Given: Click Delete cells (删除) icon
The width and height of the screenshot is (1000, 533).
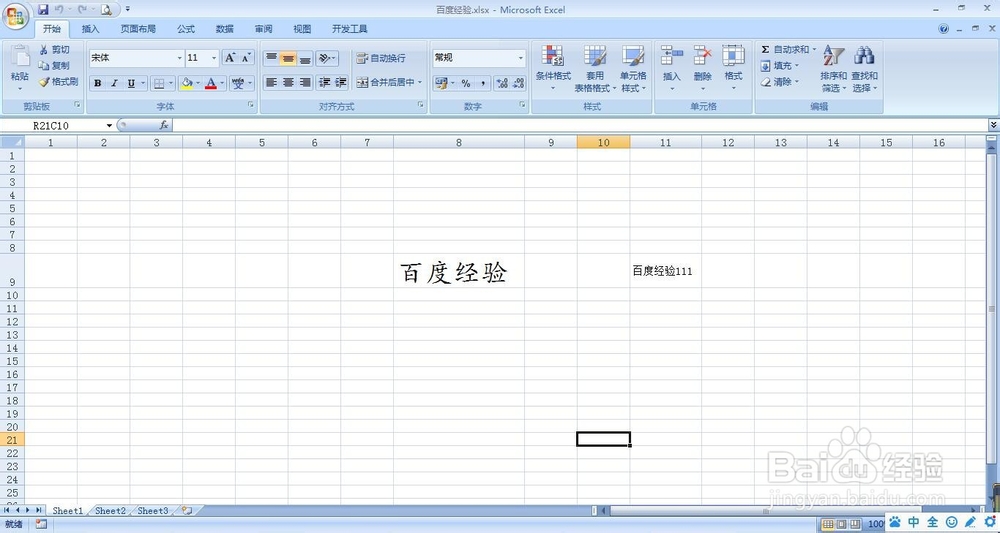Looking at the screenshot, I should 702,55.
